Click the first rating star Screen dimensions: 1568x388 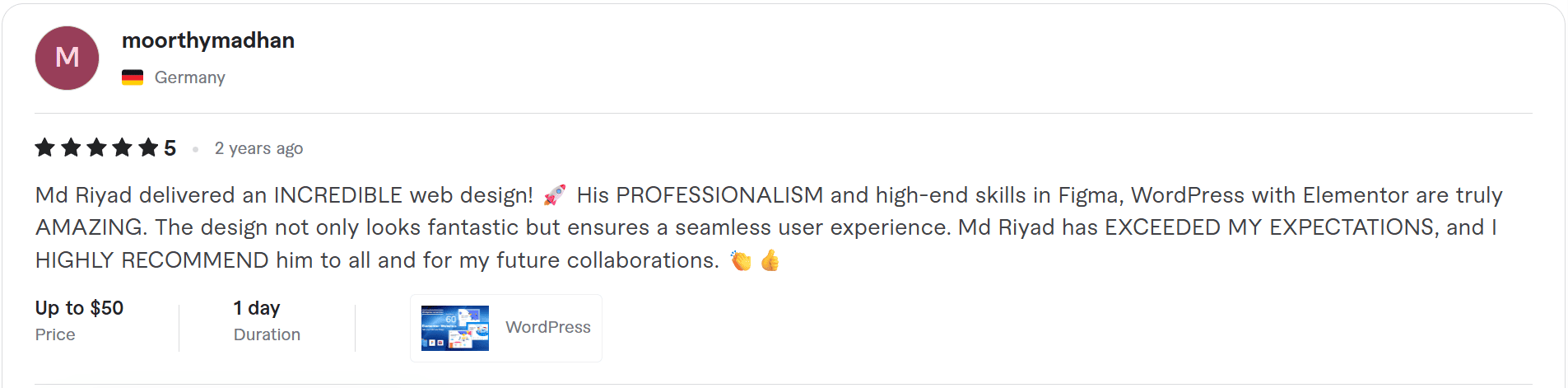(x=45, y=148)
